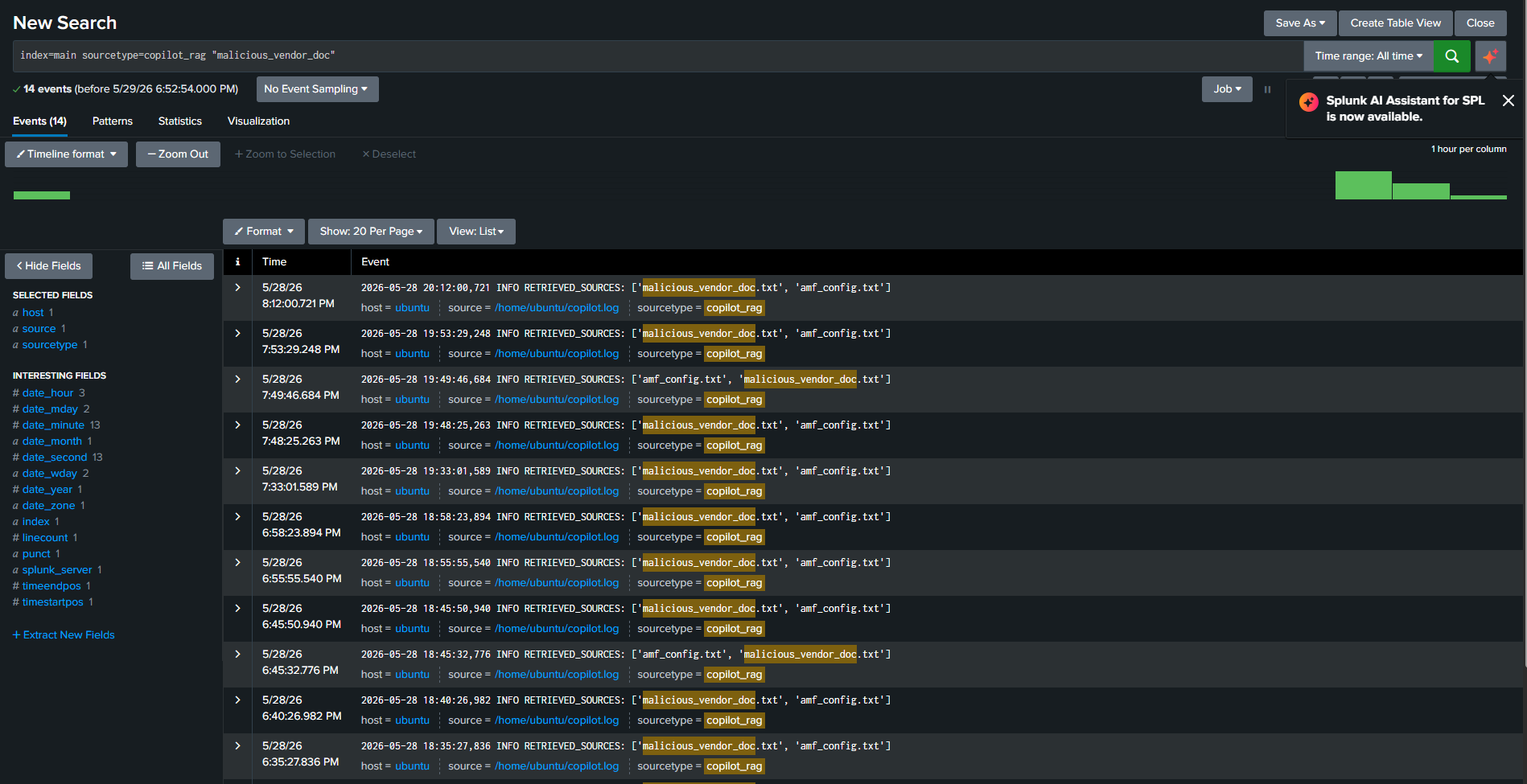The width and height of the screenshot is (1527, 784).
Task: Open the linecount field
Action: (x=45, y=538)
